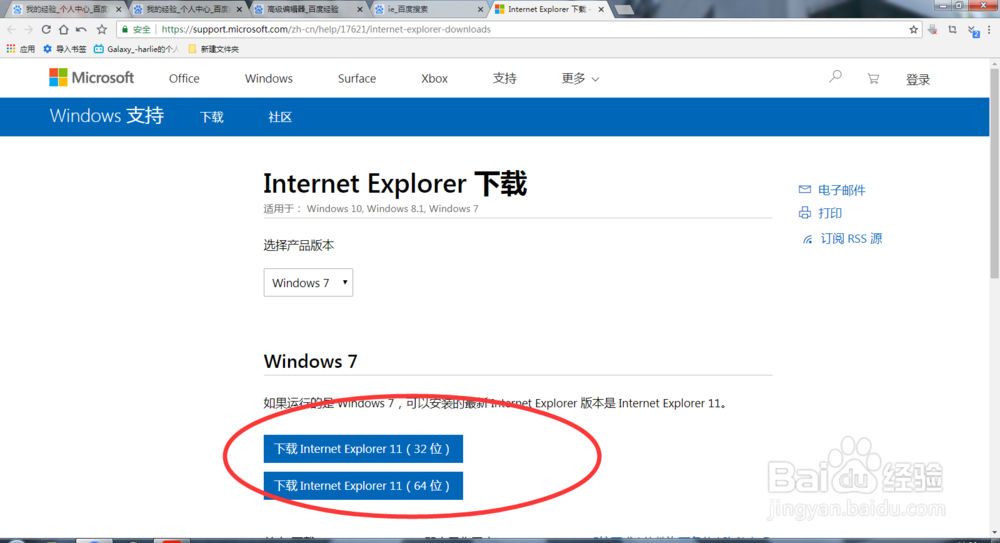
Task: Click the 打印 link text
Action: tap(830, 213)
